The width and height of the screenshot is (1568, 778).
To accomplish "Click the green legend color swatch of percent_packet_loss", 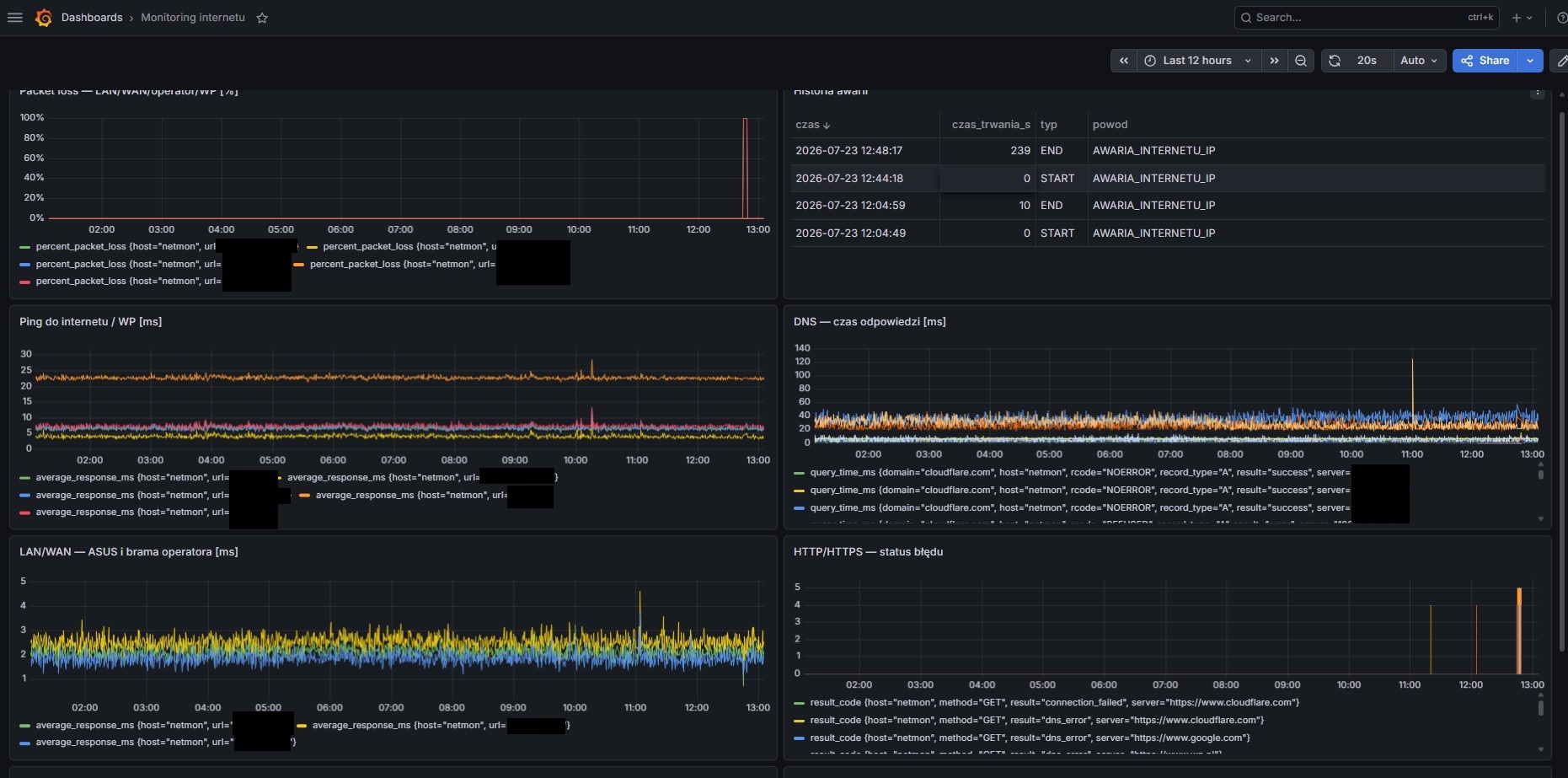I will pyautogui.click(x=24, y=247).
